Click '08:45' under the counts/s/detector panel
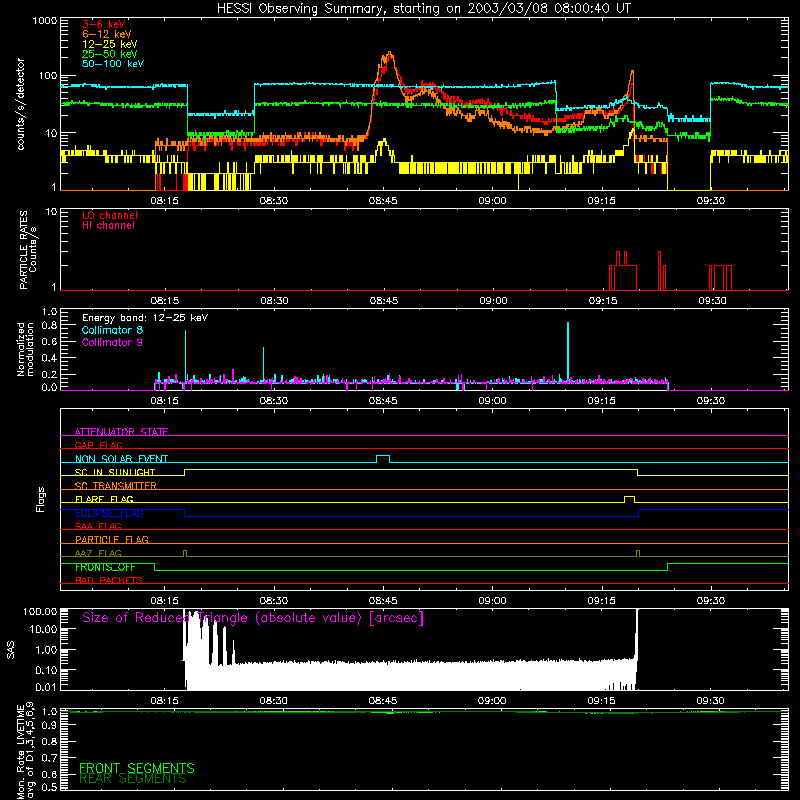 pyautogui.click(x=383, y=201)
